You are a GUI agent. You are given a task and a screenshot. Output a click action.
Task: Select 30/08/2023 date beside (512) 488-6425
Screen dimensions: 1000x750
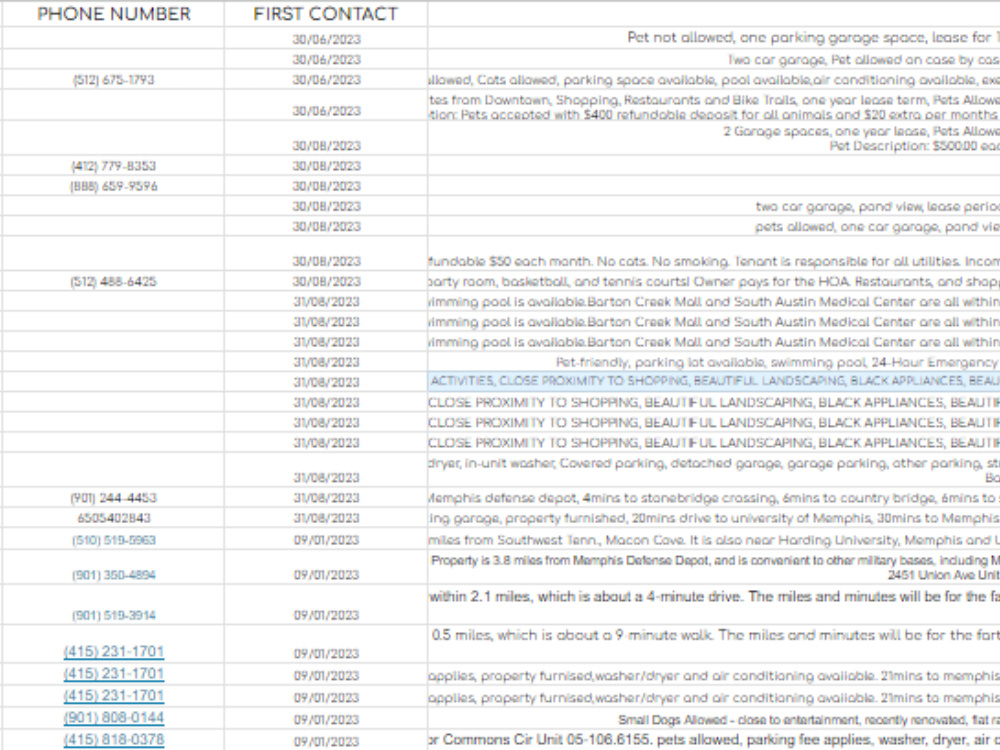pos(327,281)
